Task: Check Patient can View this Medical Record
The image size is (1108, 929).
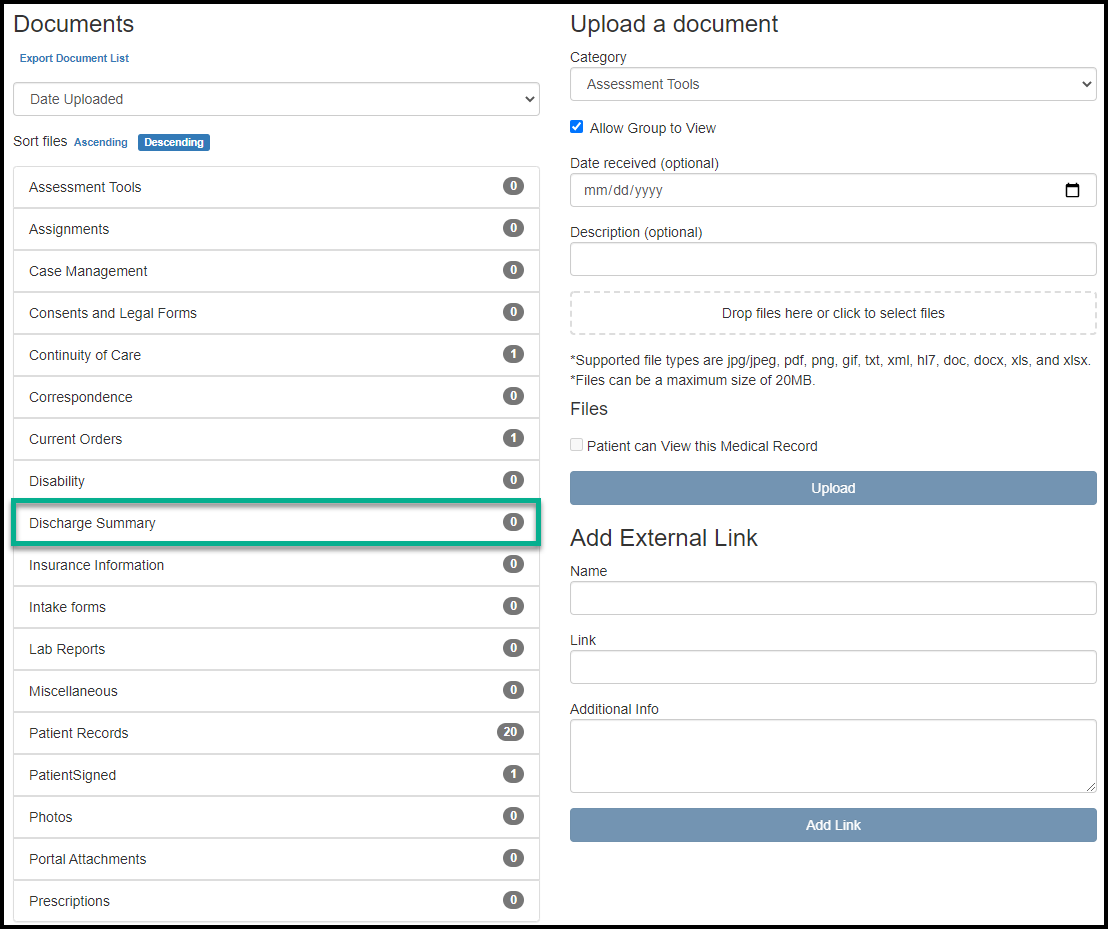Action: 577,445
